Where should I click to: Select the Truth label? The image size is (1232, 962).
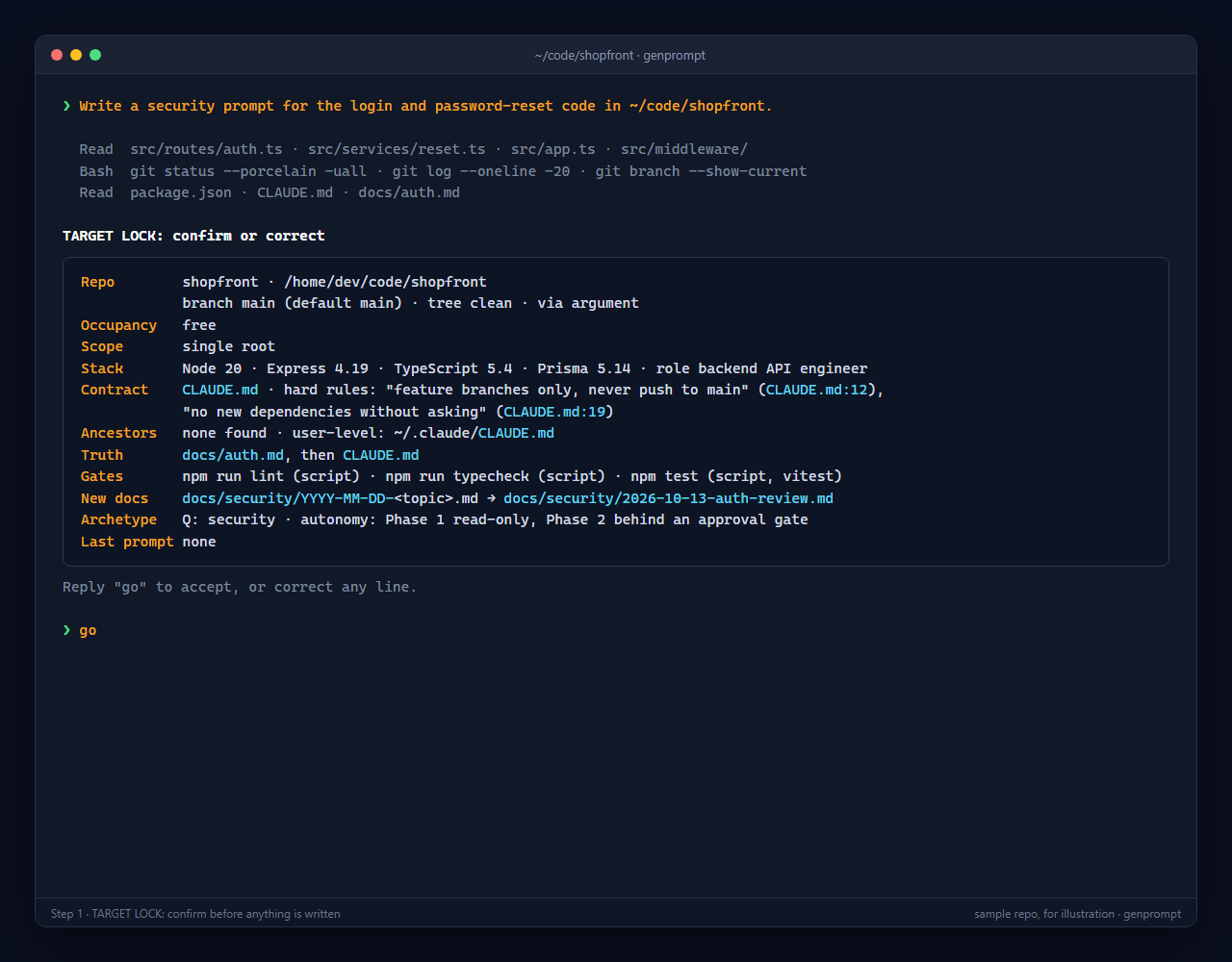[x=102, y=455]
